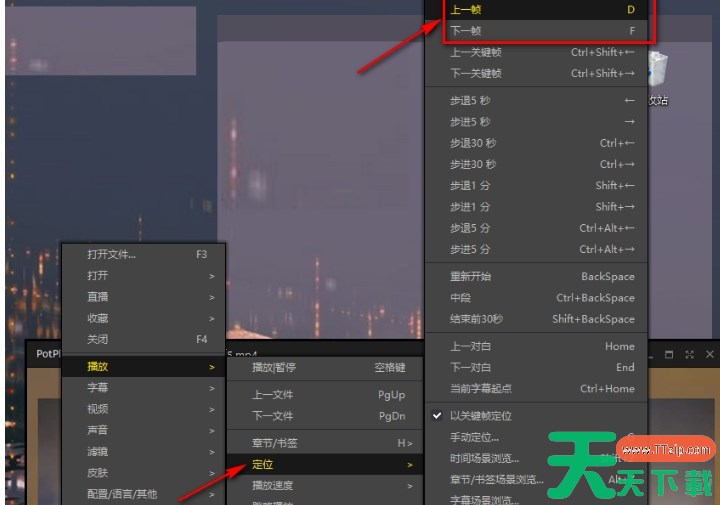Image resolution: width=720 pixels, height=505 pixels.
Task: Expand 皮肤 submenu
Action: click(x=144, y=473)
